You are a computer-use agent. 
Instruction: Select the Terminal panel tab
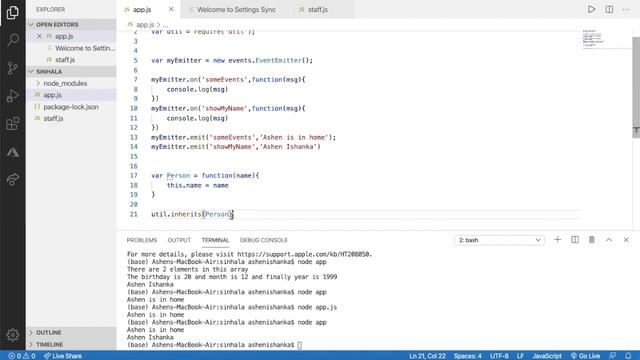215,240
